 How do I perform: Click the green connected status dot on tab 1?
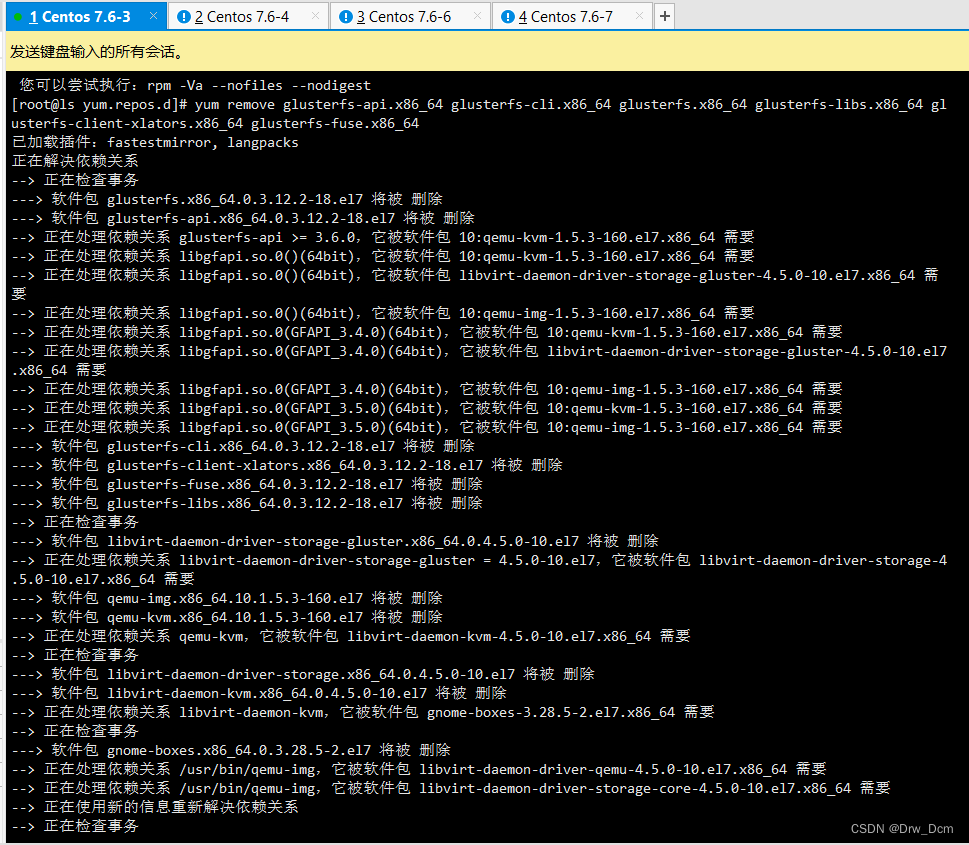18,17
